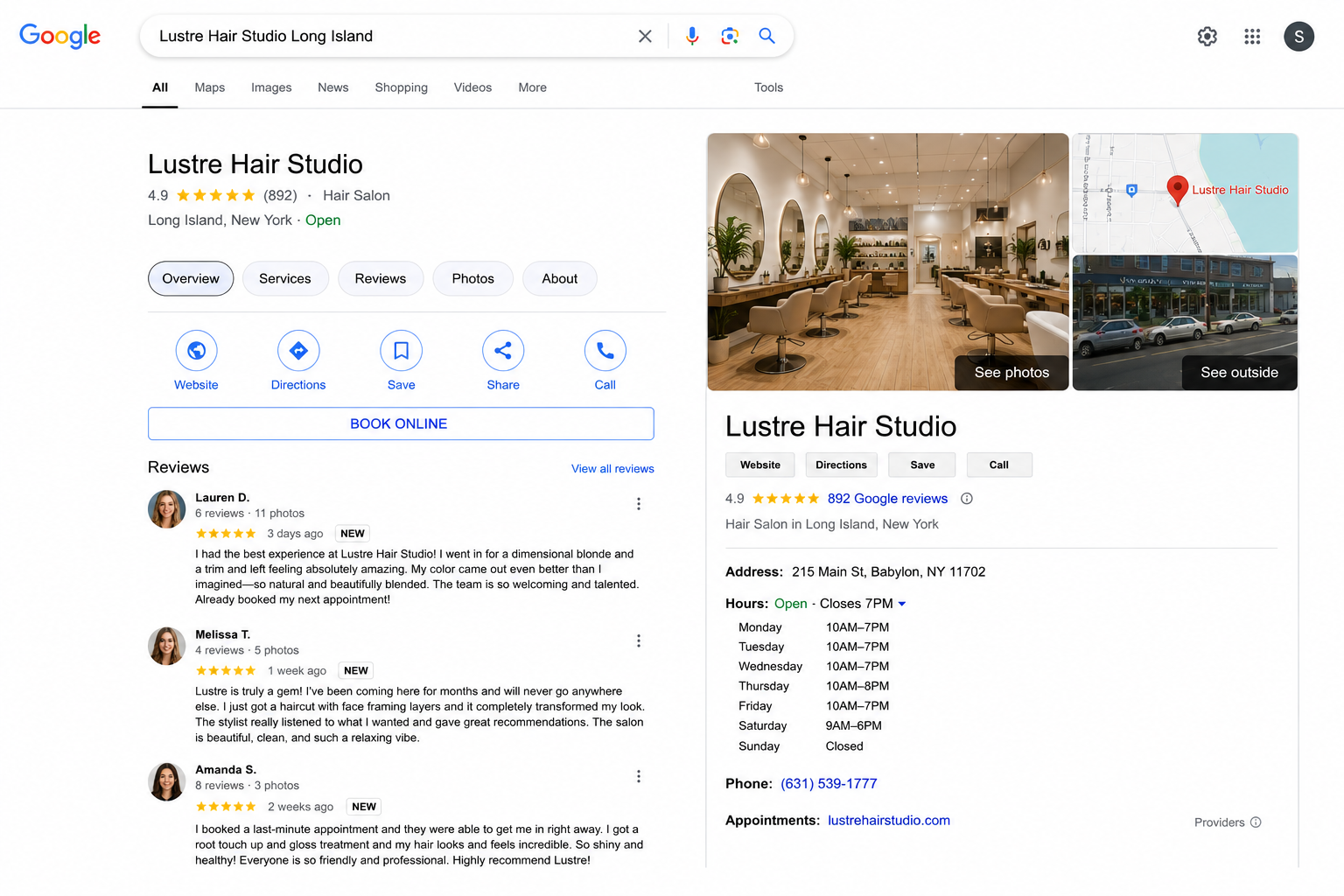Select the Overview chip
This screenshot has width=1344, height=896.
(x=191, y=278)
